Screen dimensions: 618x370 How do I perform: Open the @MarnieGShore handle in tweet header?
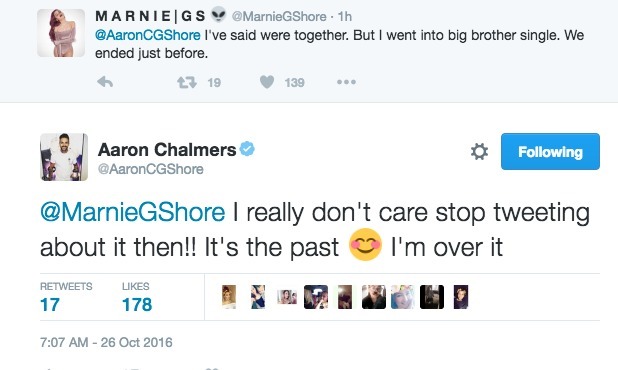279,17
